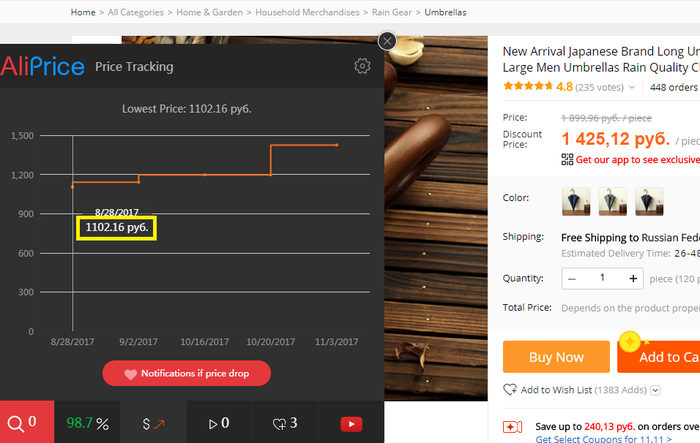Open the heart favorites icon with 3

pos(285,423)
